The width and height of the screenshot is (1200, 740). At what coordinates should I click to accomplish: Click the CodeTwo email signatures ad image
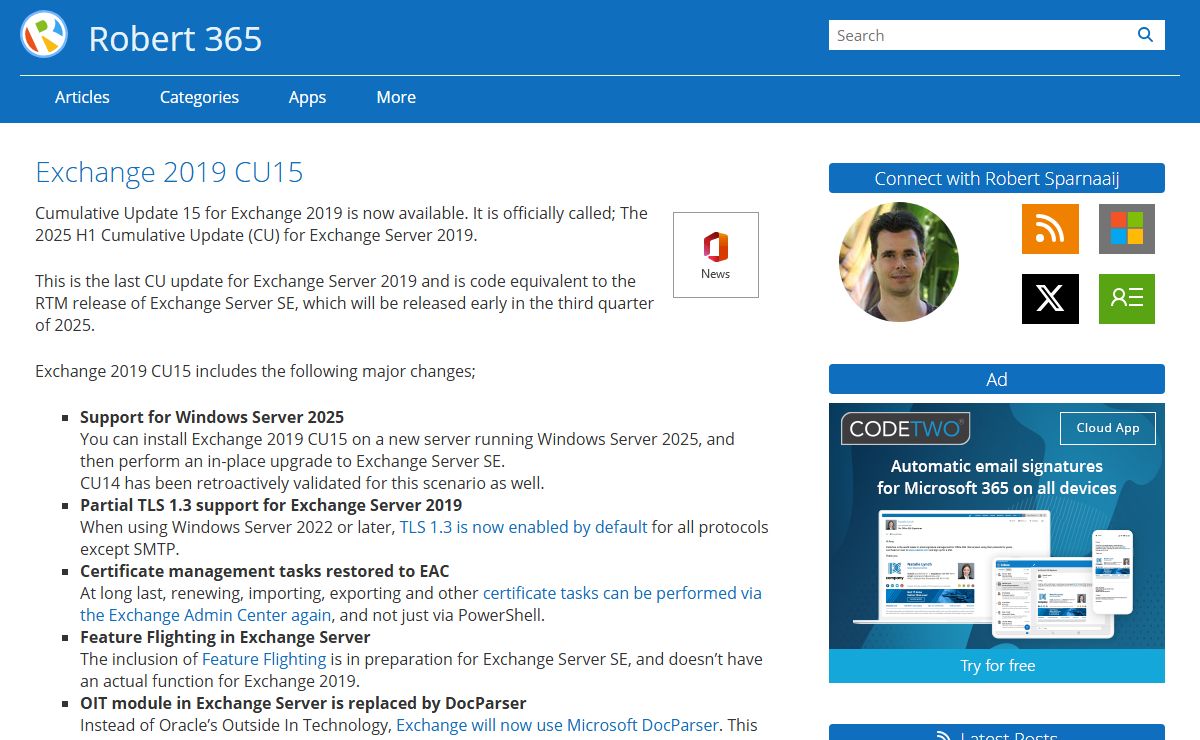tap(997, 543)
